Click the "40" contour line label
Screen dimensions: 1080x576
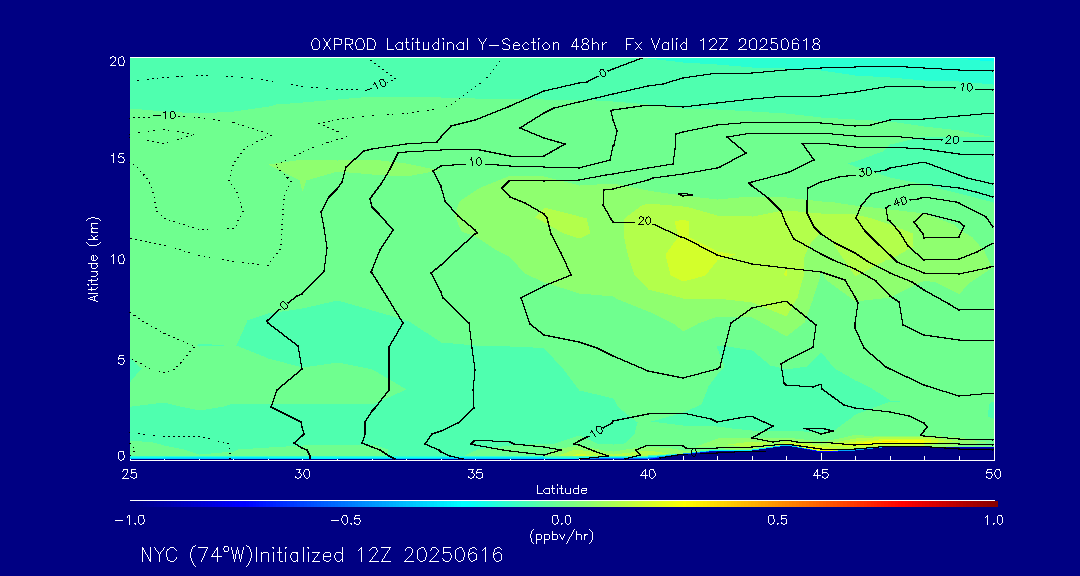tap(901, 201)
